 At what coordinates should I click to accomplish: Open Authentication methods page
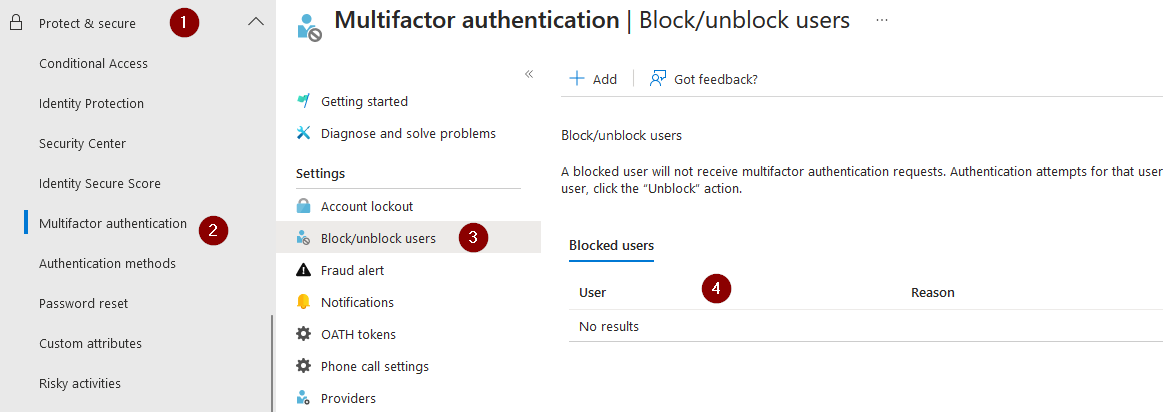[x=107, y=263]
